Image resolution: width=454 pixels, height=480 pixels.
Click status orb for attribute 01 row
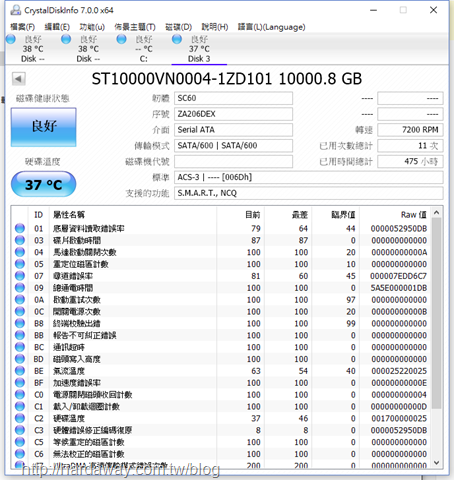point(20,228)
